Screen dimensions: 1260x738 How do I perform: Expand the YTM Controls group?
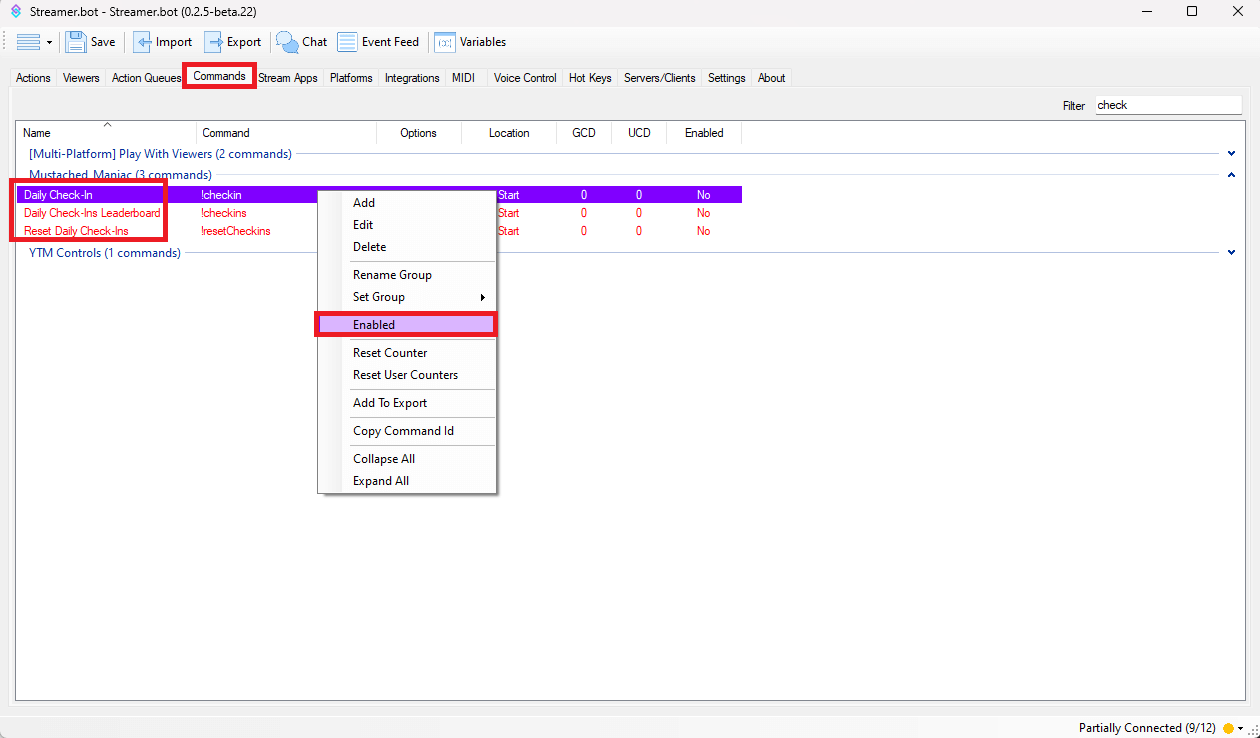click(1231, 253)
